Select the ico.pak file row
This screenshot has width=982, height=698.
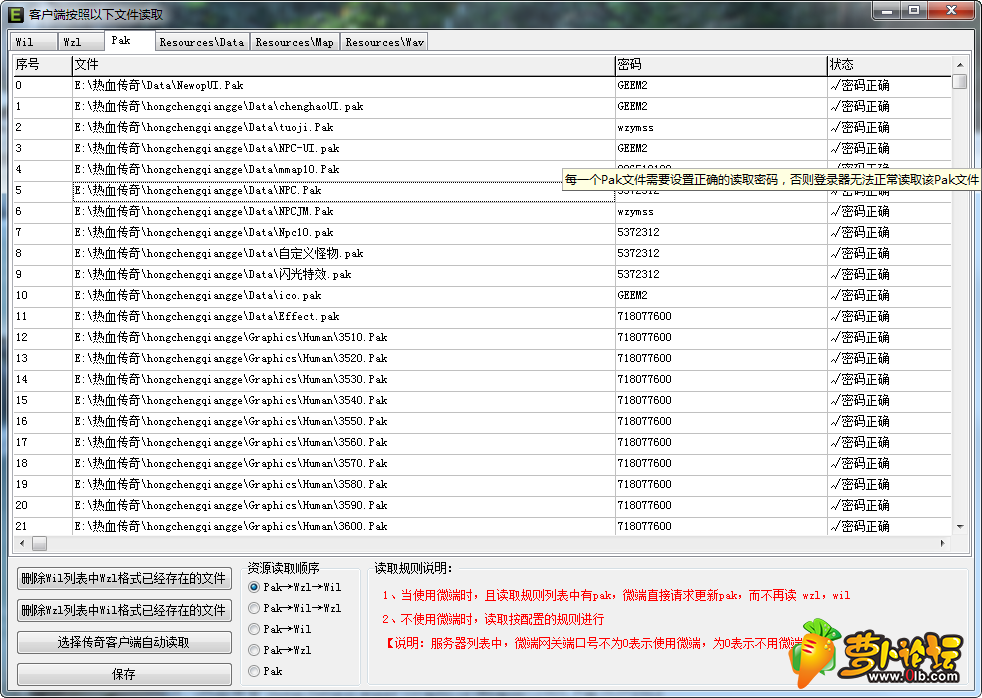coord(482,295)
